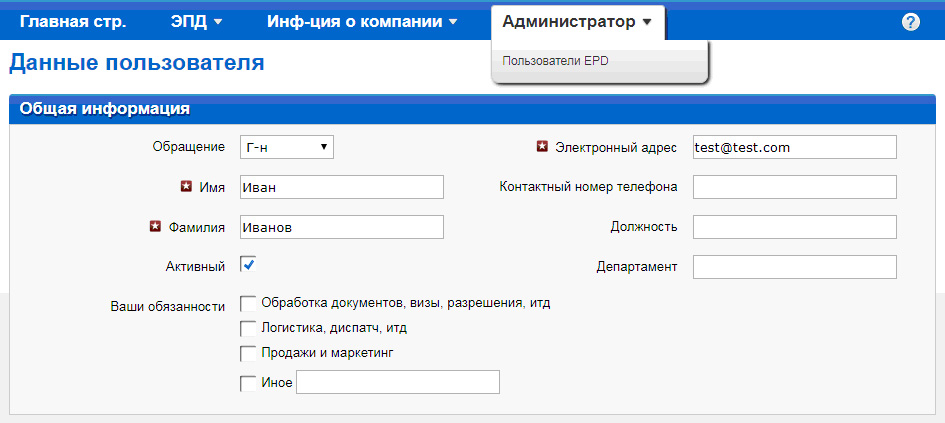Screen dimensions: 945x423
Task: Uncheck the Активный checkbox
Action: pos(248,265)
